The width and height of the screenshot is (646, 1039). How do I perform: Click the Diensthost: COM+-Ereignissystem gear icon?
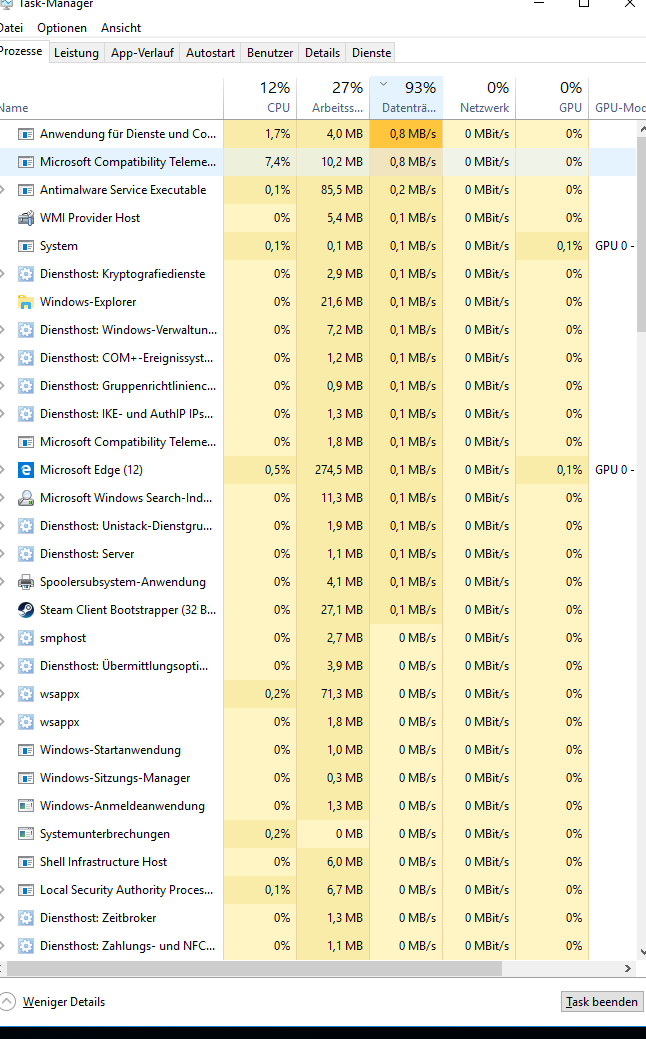pyautogui.click(x=26, y=358)
